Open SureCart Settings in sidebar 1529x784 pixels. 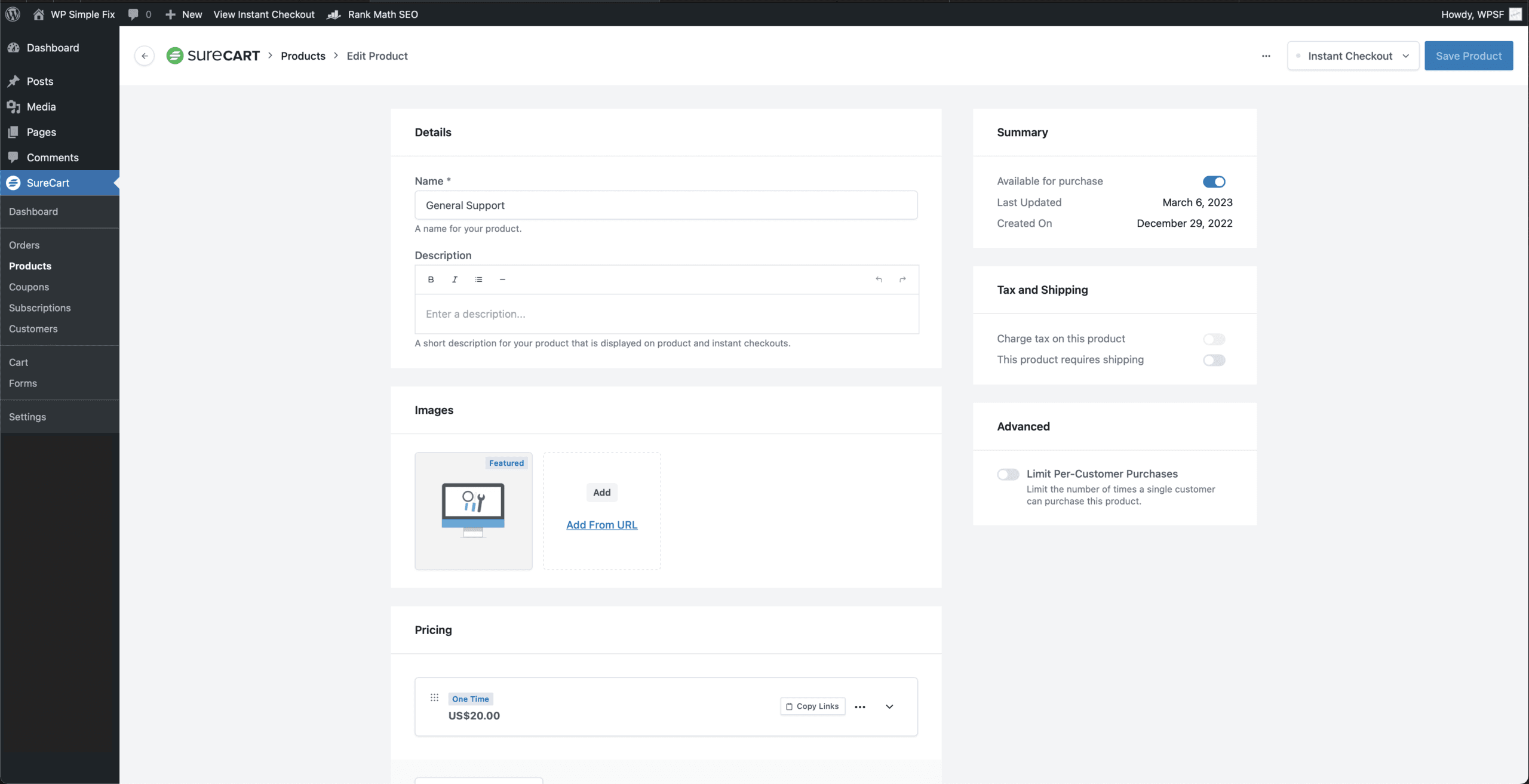point(27,417)
